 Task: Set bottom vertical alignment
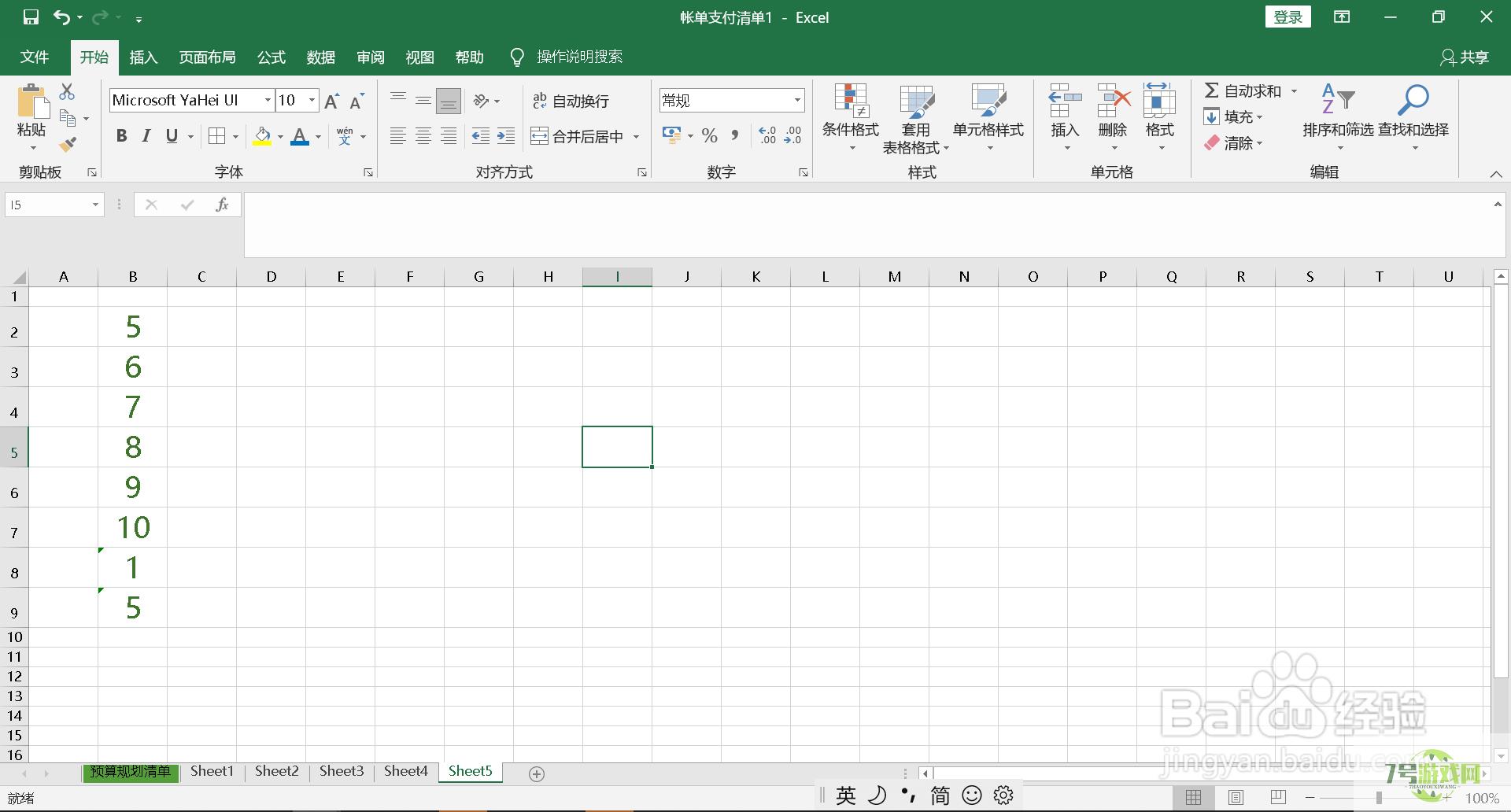(x=449, y=101)
